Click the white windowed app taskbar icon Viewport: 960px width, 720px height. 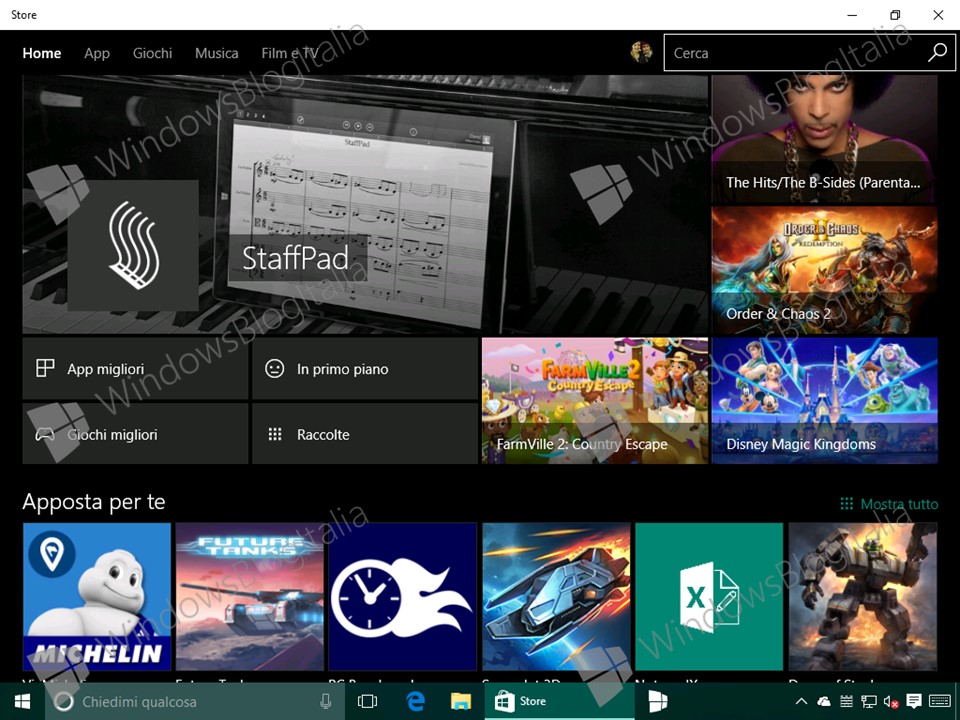tap(657, 702)
